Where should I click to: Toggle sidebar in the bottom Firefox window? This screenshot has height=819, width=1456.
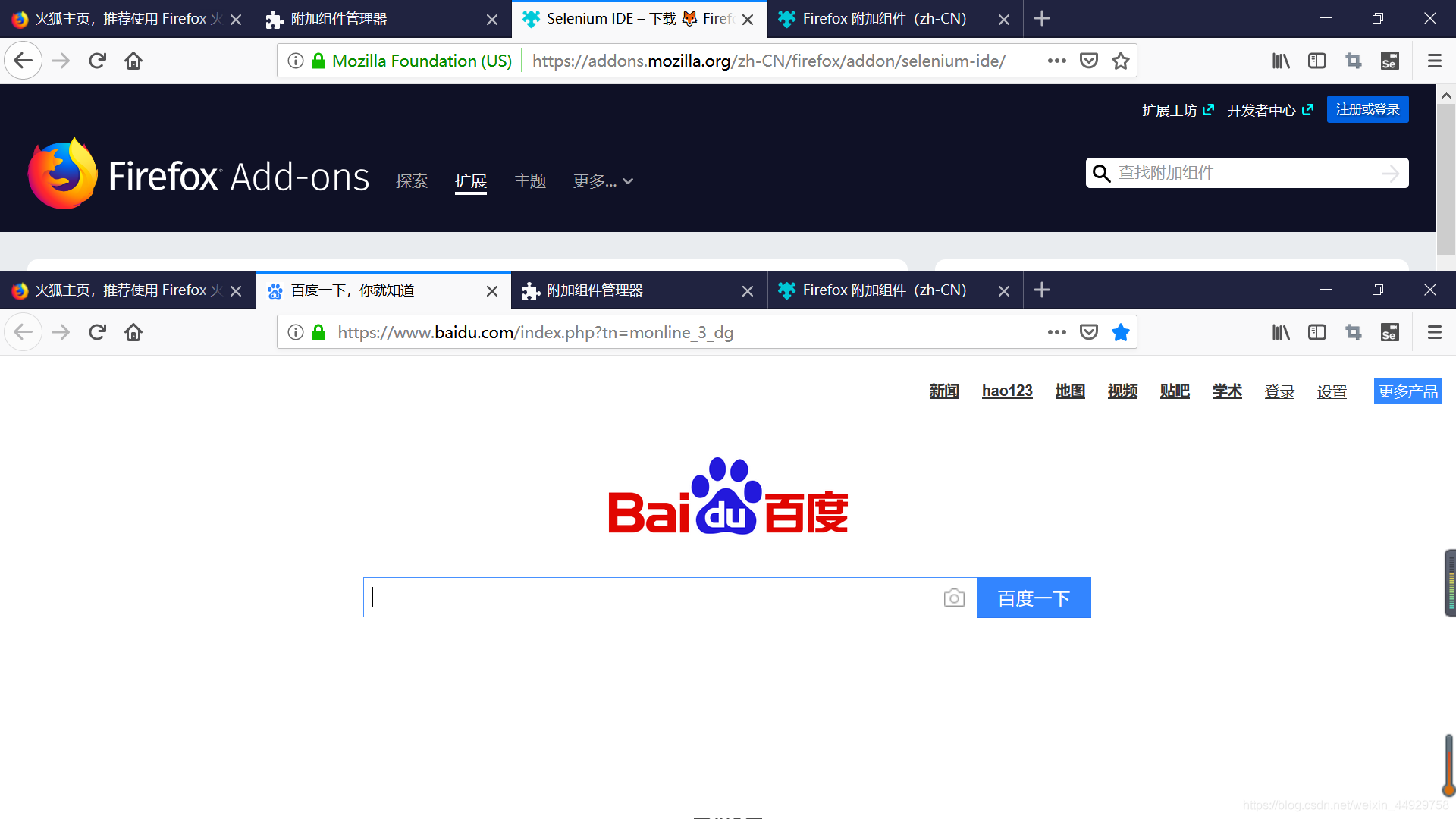point(1317,332)
